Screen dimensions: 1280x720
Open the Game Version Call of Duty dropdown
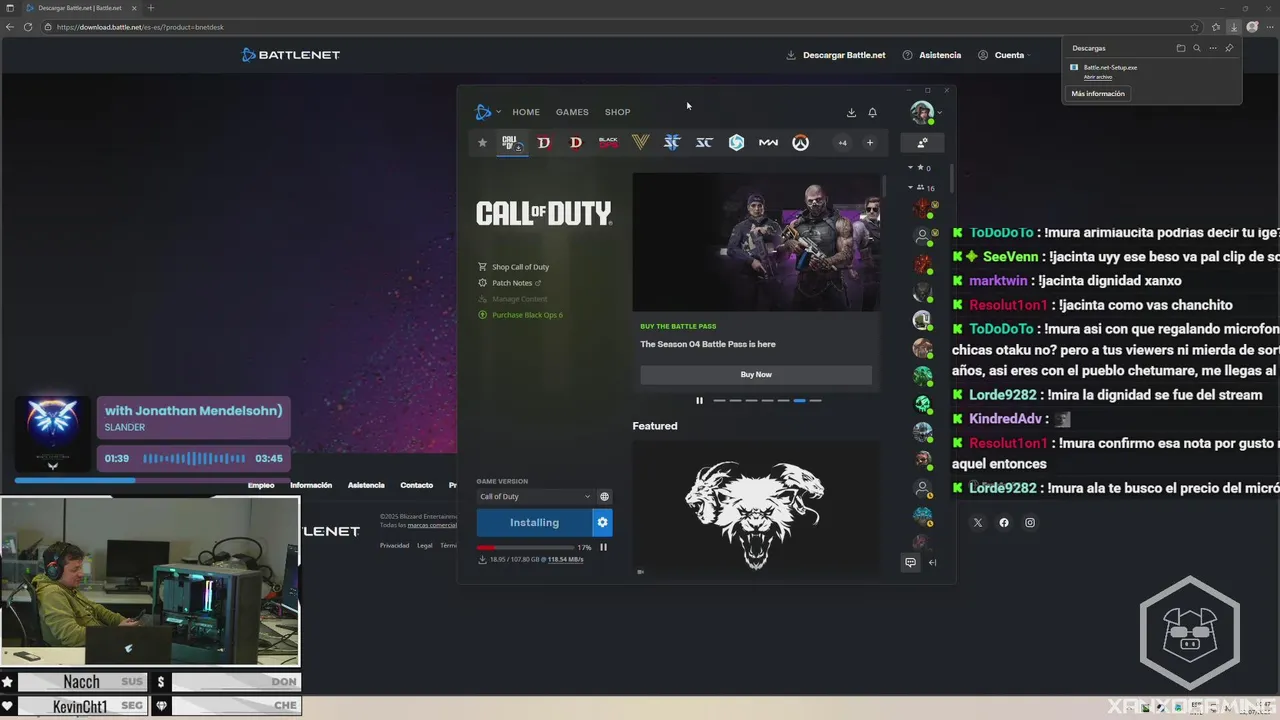click(535, 497)
